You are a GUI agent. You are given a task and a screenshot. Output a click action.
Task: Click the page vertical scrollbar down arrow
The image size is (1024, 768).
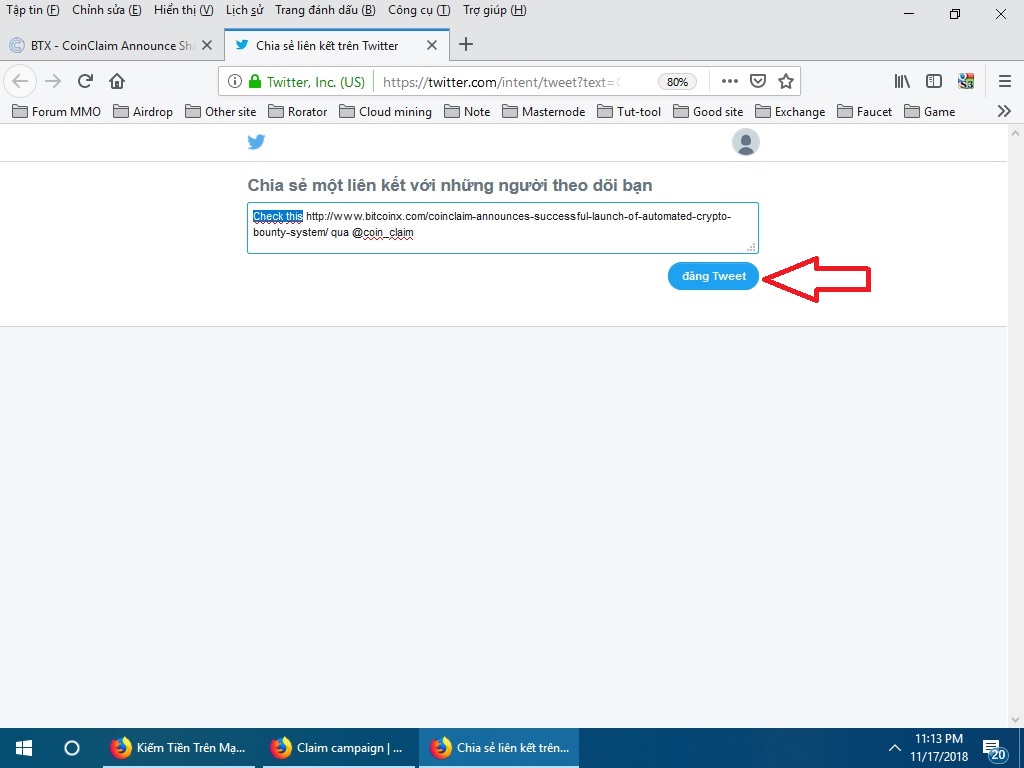coord(1015,720)
